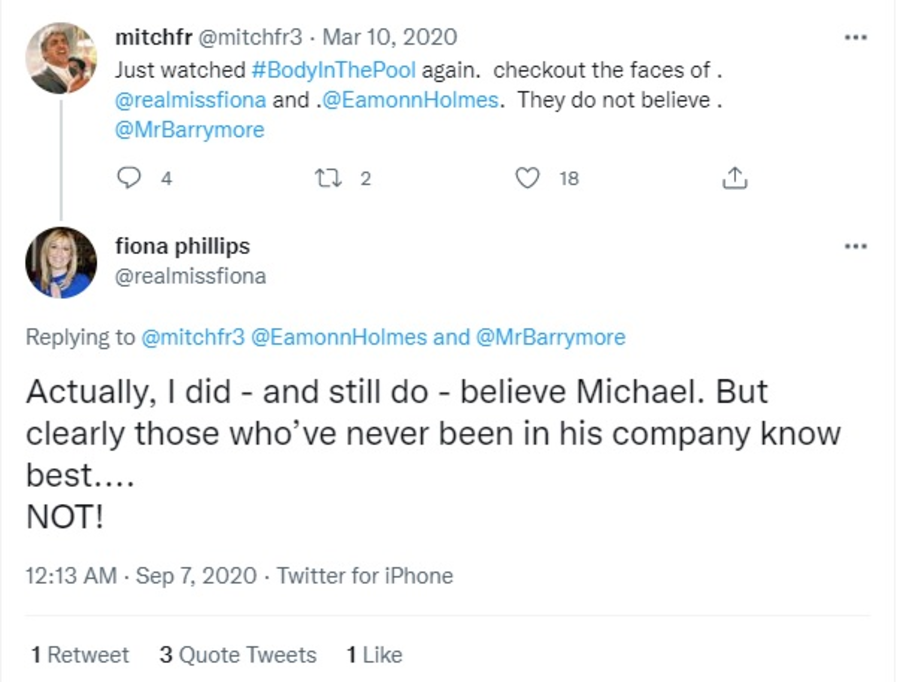Click the fiona phillips display name

182,245
